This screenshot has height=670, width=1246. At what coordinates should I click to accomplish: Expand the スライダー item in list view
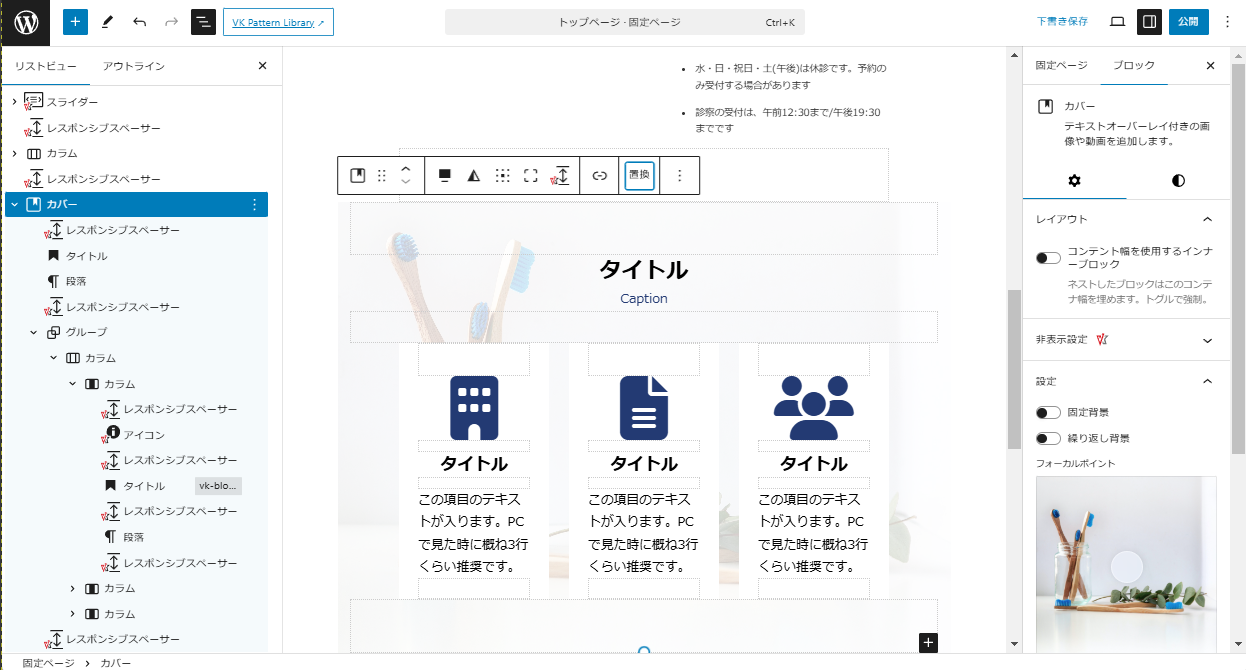14,102
